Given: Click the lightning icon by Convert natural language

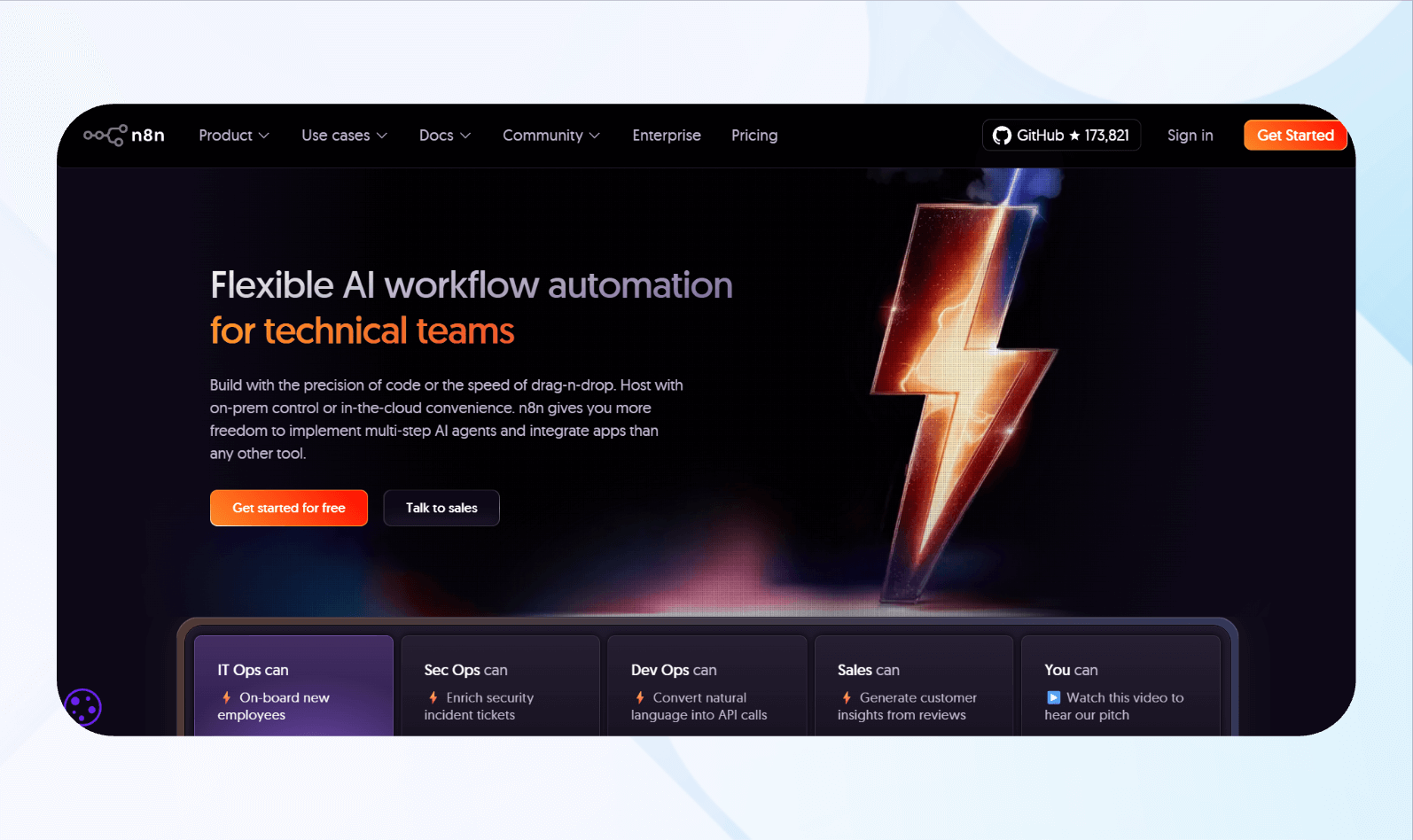Looking at the screenshot, I should [640, 697].
